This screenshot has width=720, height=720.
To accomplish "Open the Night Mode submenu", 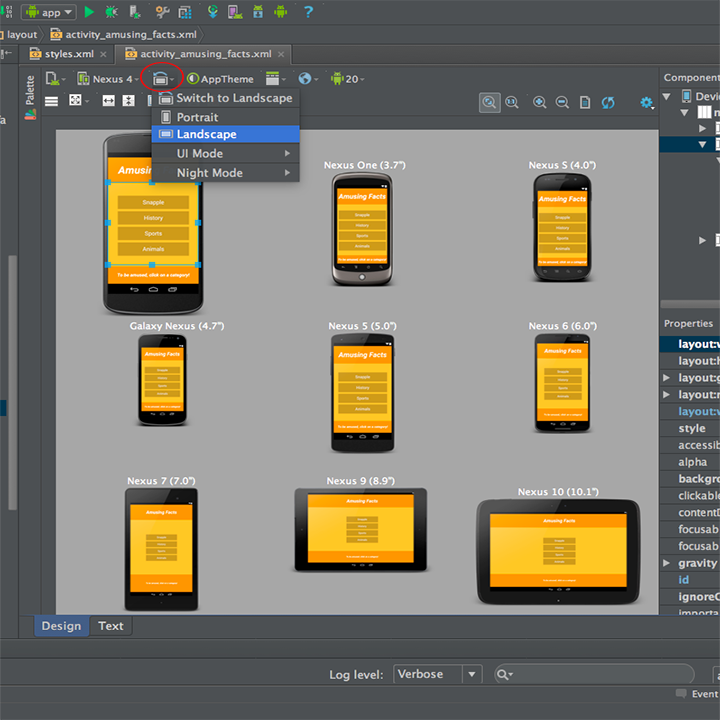I will click(210, 173).
